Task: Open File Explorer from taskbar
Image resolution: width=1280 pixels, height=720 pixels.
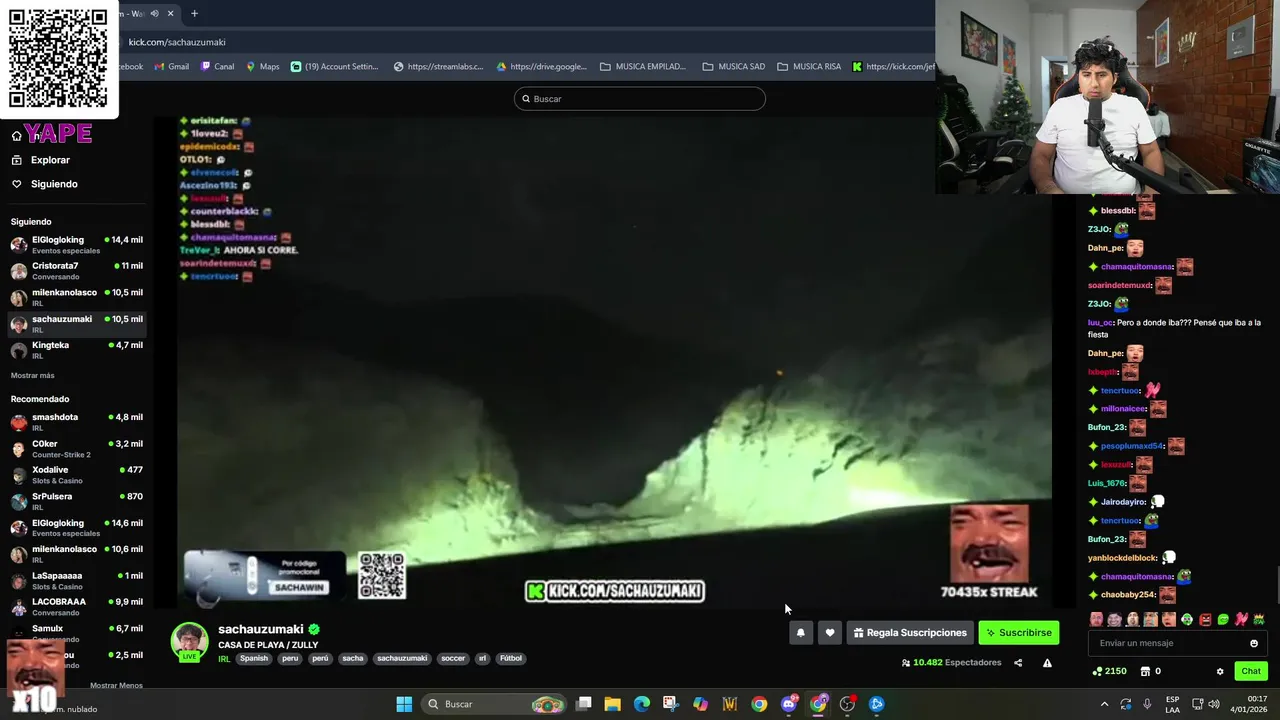Action: [612, 704]
